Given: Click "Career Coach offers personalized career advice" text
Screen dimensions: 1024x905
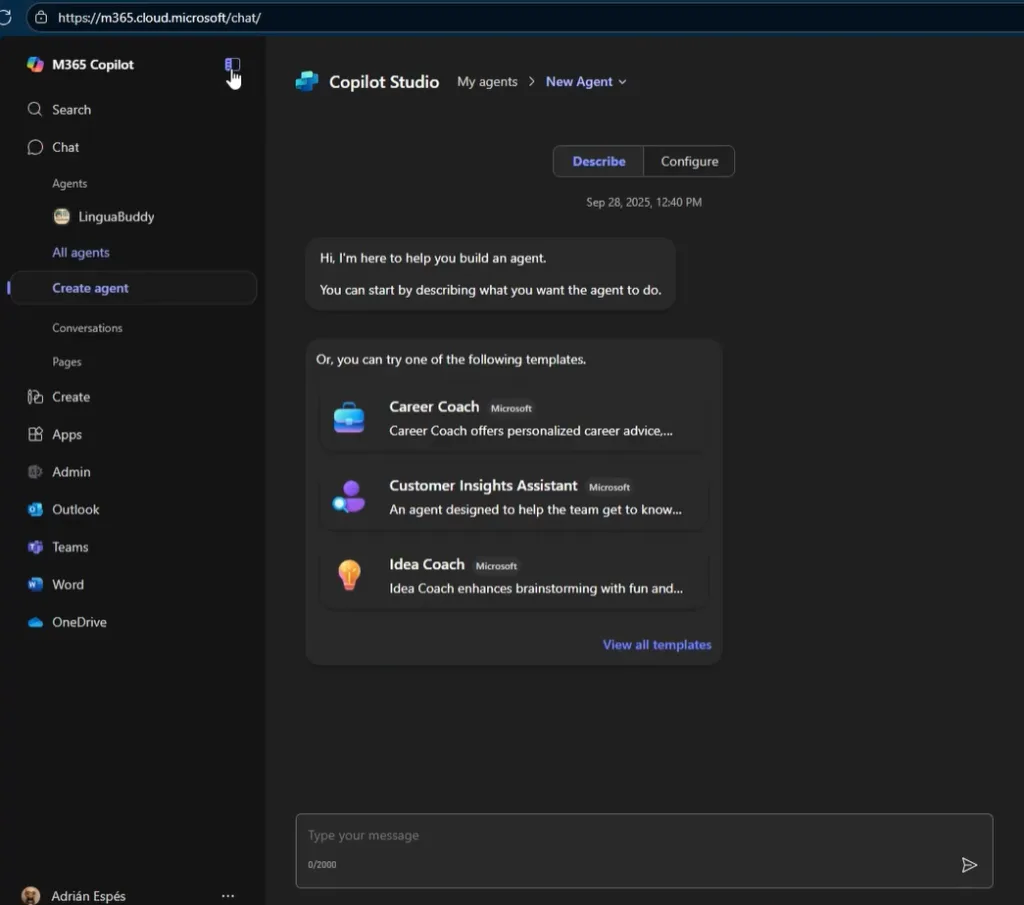Looking at the screenshot, I should tap(530, 431).
